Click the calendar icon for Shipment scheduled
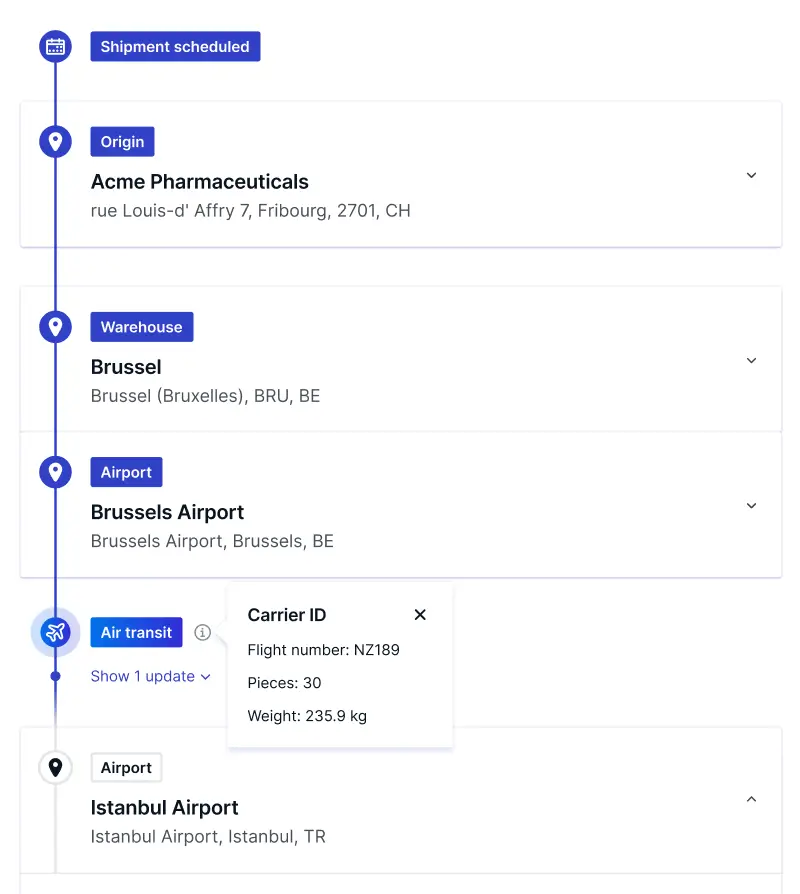 point(55,46)
